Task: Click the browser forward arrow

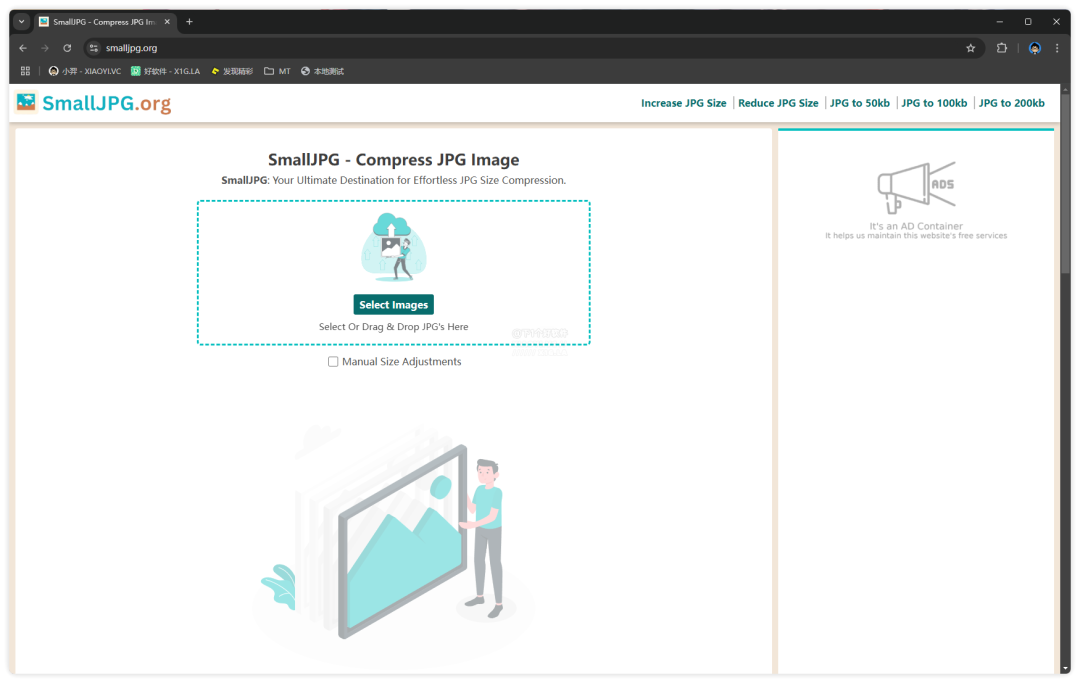Action: [x=45, y=48]
